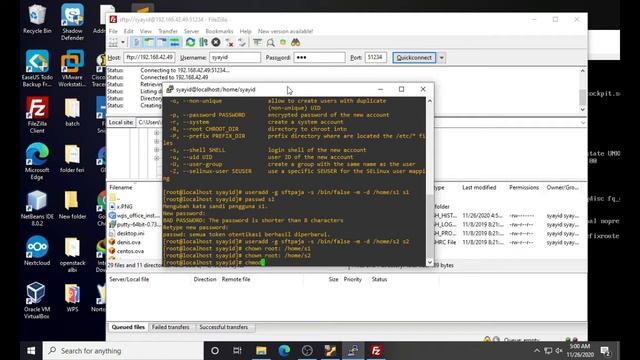
Task: Open the PuTTY window system menu icon
Action: 170,89
